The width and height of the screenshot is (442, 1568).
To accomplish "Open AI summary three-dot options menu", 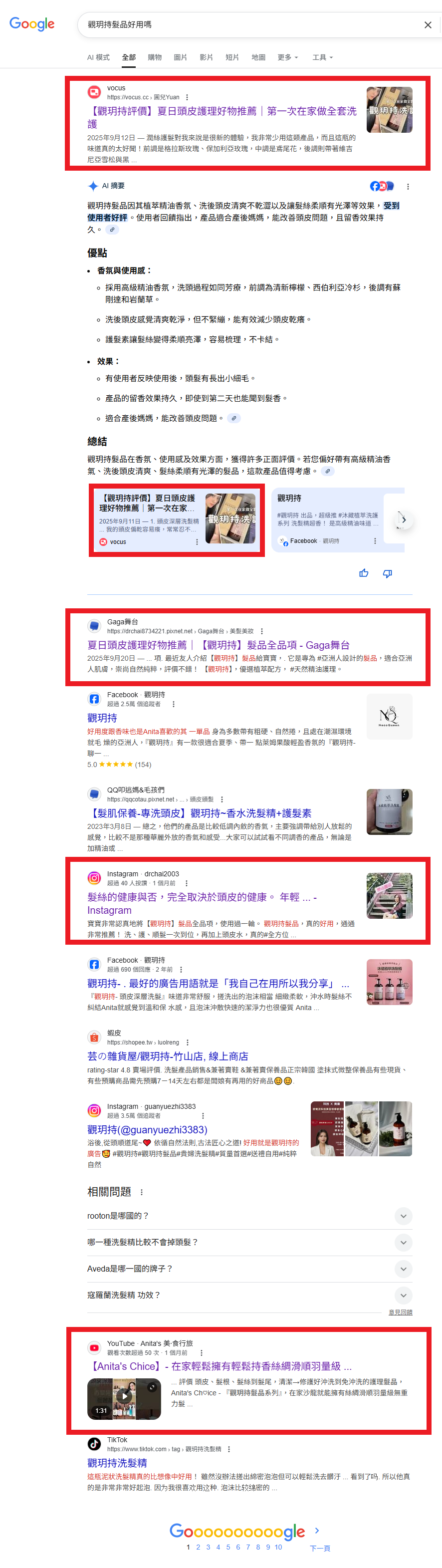I will (x=407, y=186).
